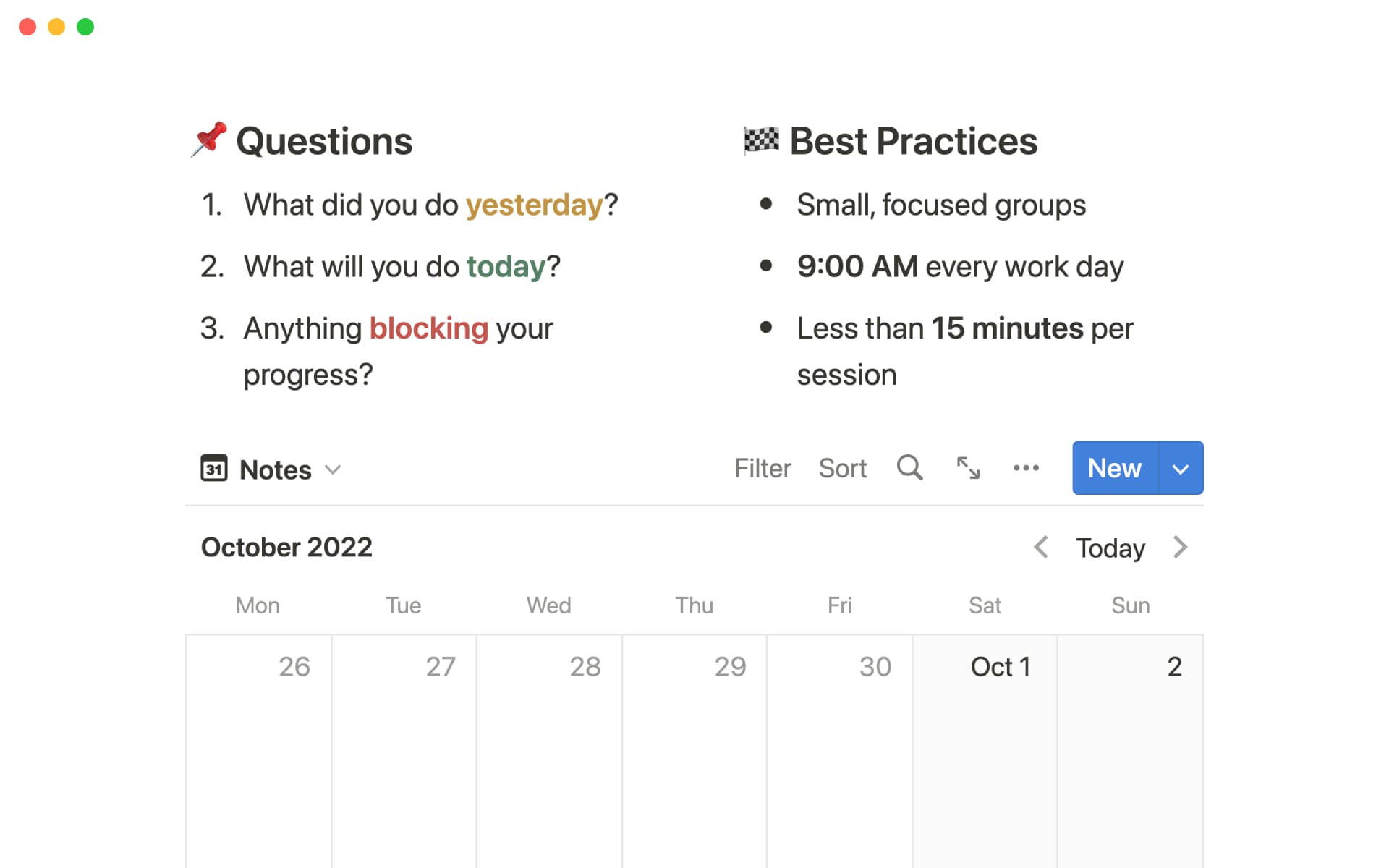The width and height of the screenshot is (1389, 868).
Task: Click the green zoom traffic light button
Action: (x=85, y=27)
